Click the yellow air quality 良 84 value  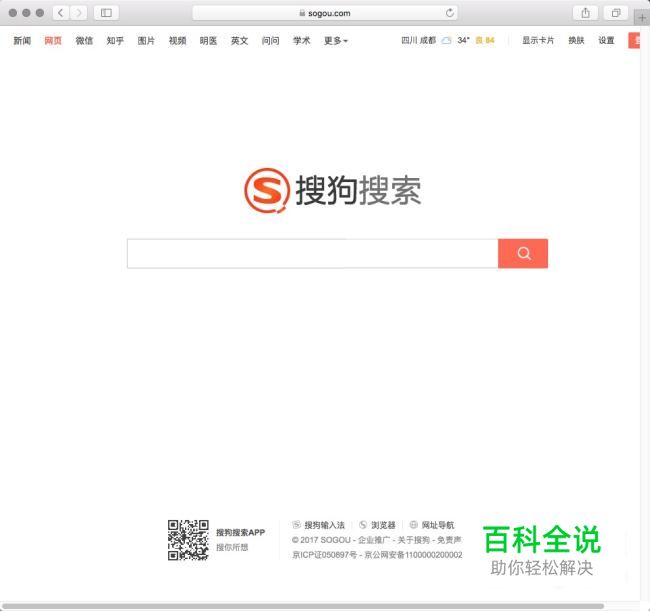click(485, 40)
